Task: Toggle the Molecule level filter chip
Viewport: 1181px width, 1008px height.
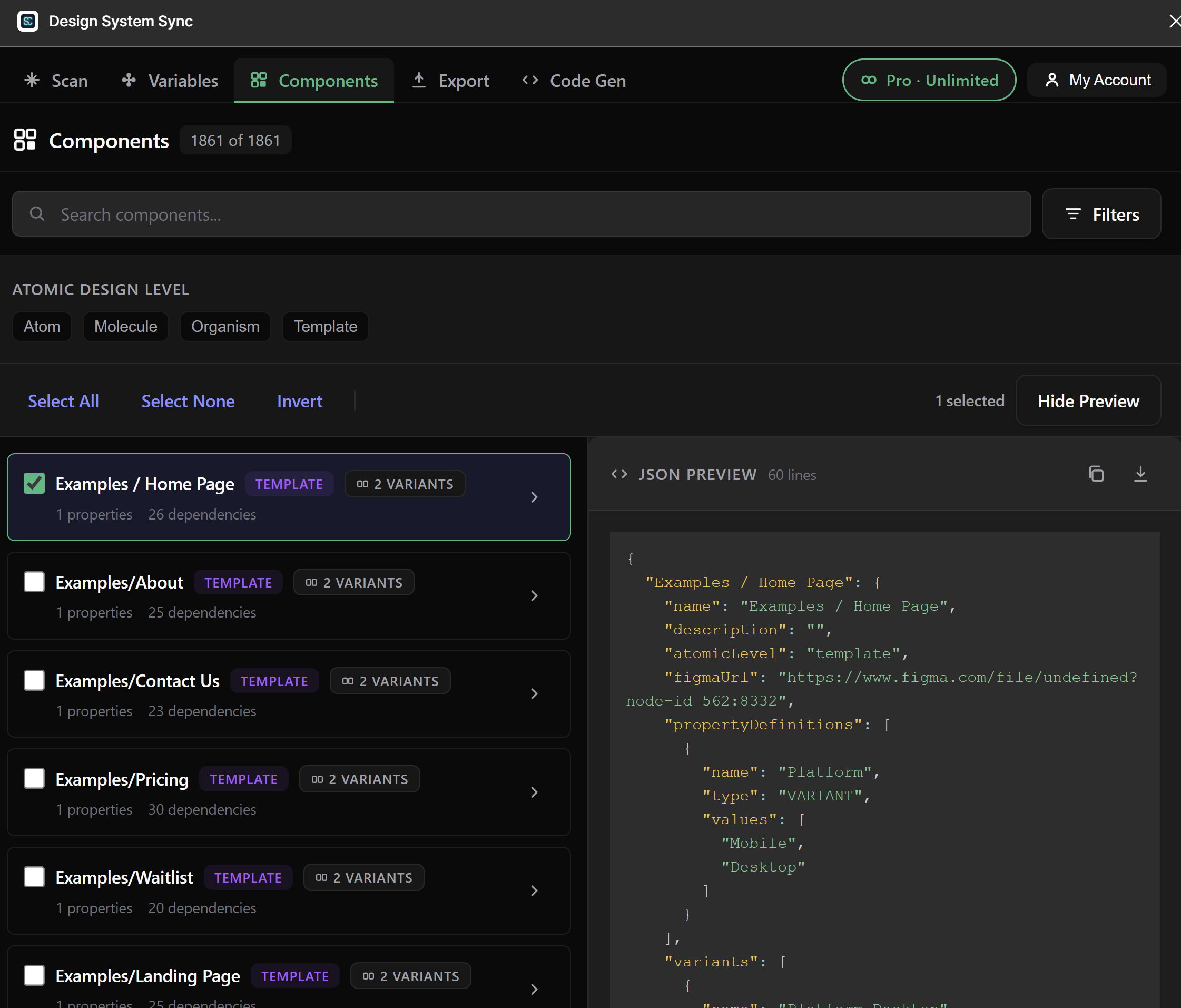Action: pyautogui.click(x=126, y=327)
